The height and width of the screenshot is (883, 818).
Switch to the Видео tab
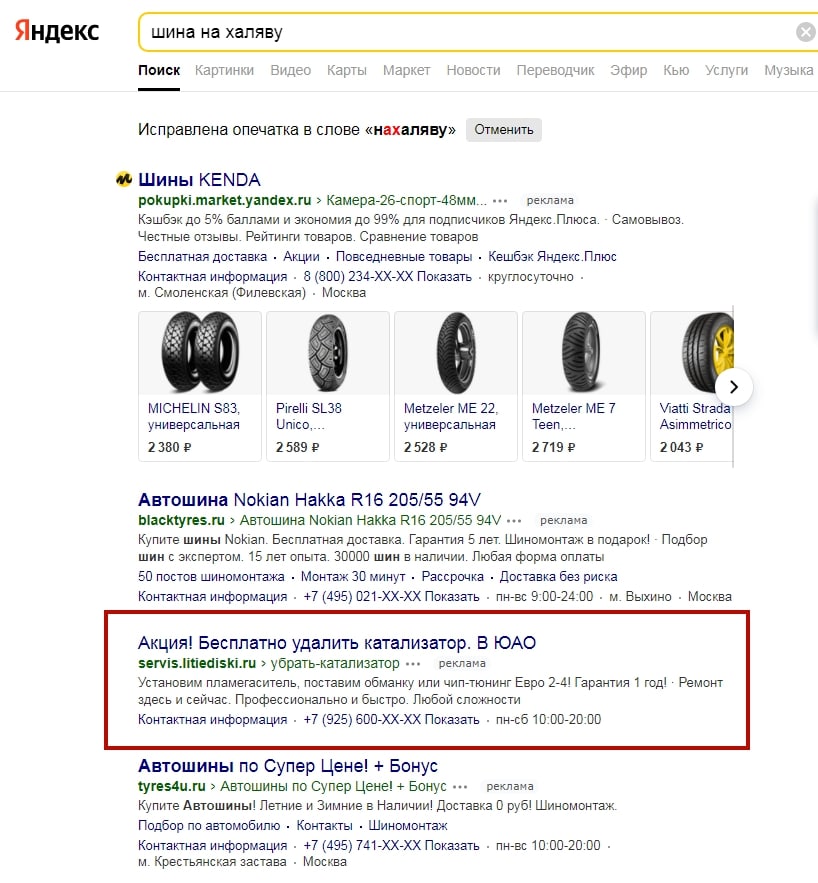[x=290, y=70]
